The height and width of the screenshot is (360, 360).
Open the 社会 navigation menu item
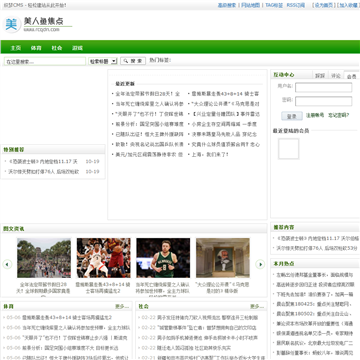click(x=57, y=48)
